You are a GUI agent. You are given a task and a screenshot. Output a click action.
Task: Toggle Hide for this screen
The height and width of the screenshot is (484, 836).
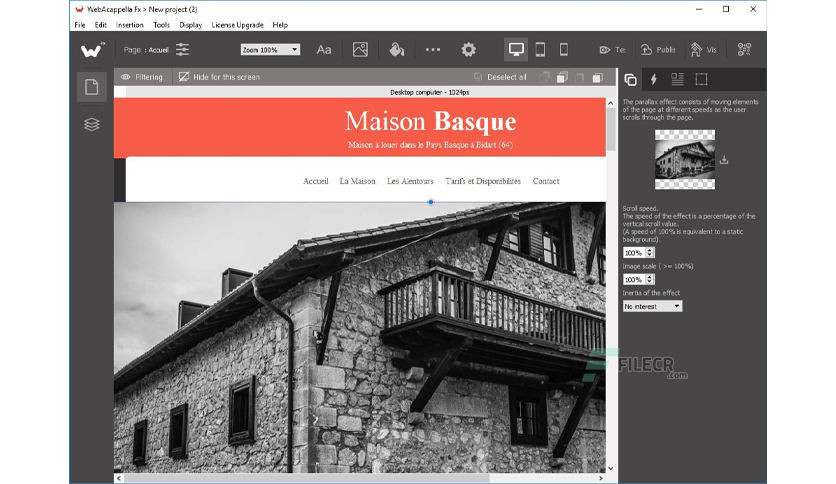[x=219, y=77]
